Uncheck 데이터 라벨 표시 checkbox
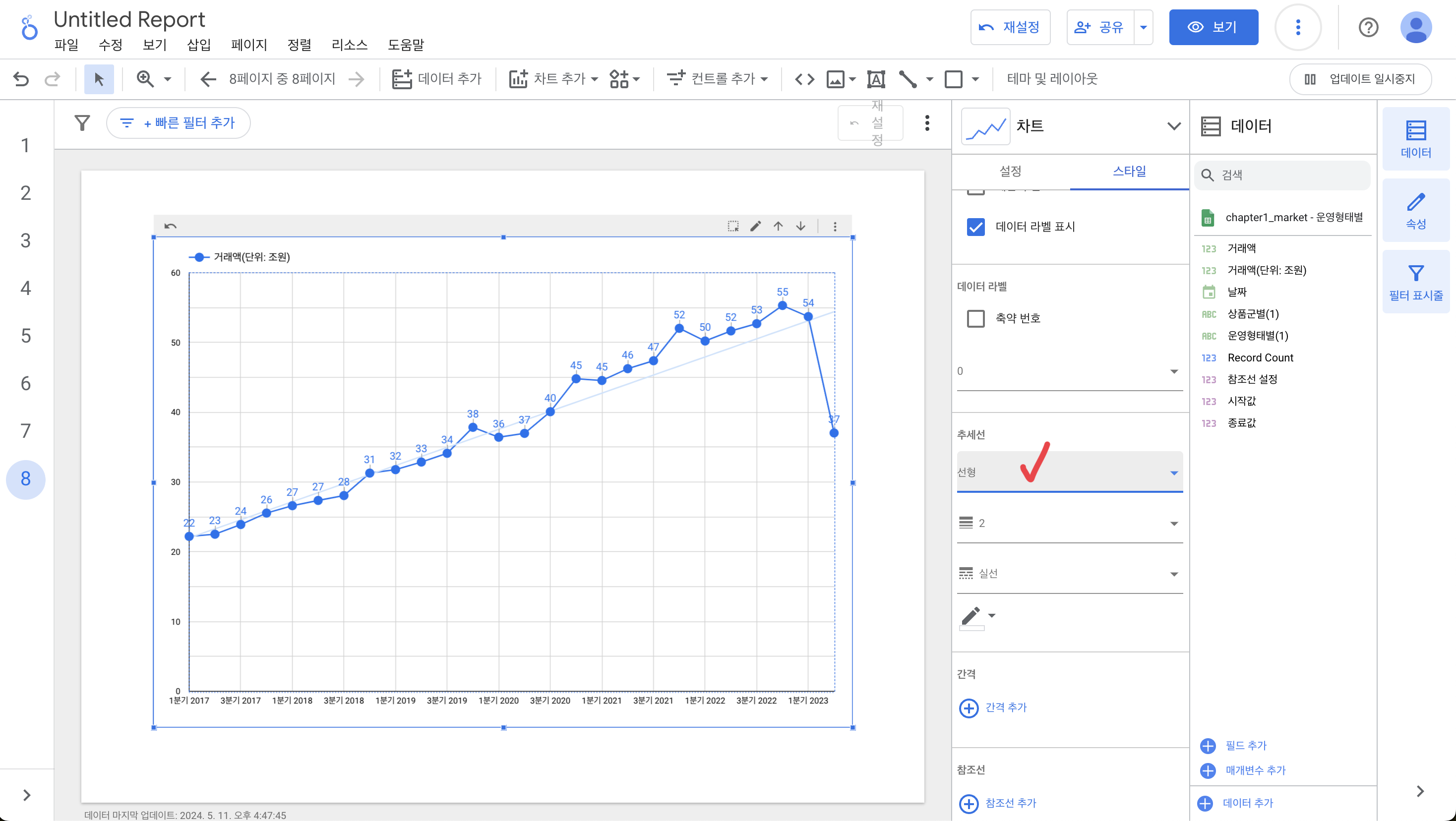Screen dimensions: 1456x821 (975, 227)
